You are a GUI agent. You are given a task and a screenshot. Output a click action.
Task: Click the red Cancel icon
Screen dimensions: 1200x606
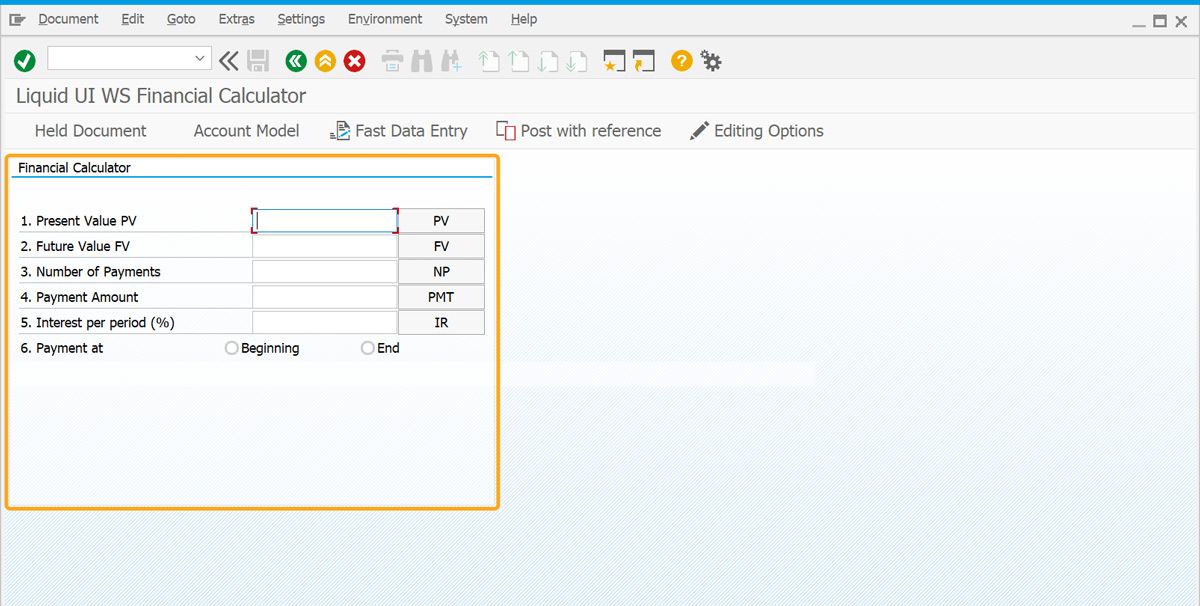tap(355, 61)
